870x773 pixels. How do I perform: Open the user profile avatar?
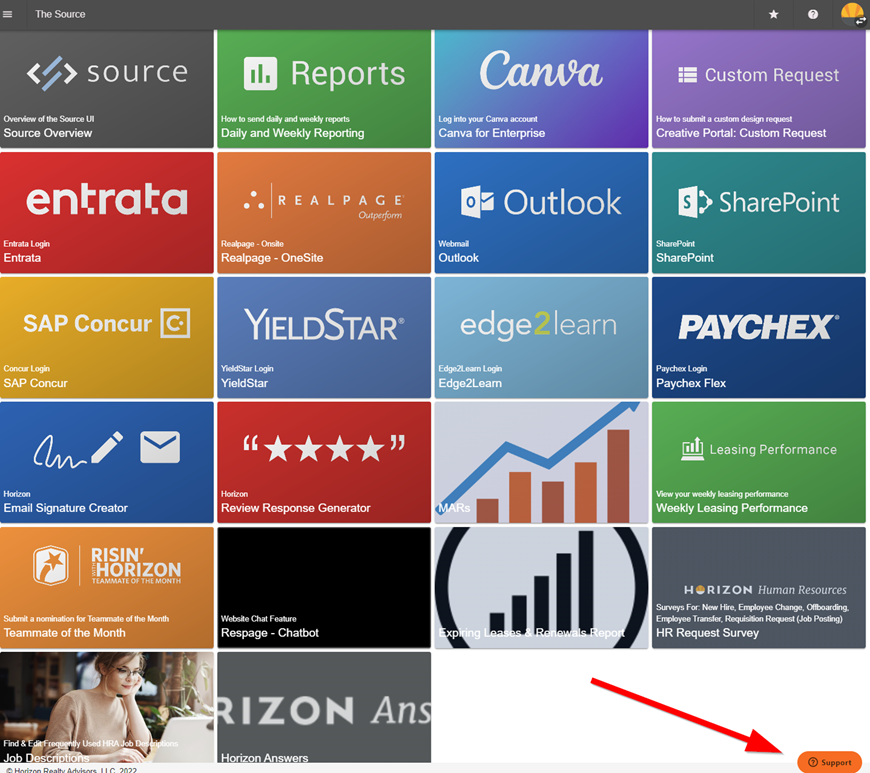tap(853, 14)
